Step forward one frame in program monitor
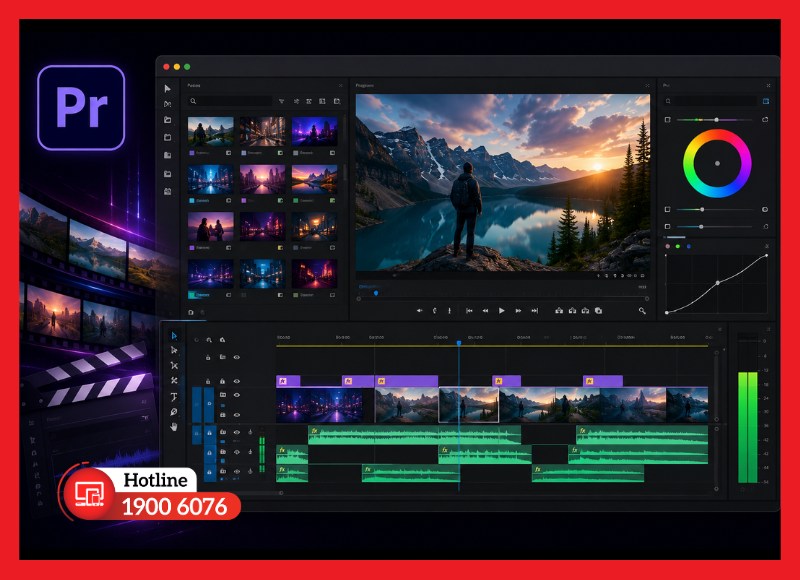This screenshot has width=800, height=580. (x=518, y=311)
